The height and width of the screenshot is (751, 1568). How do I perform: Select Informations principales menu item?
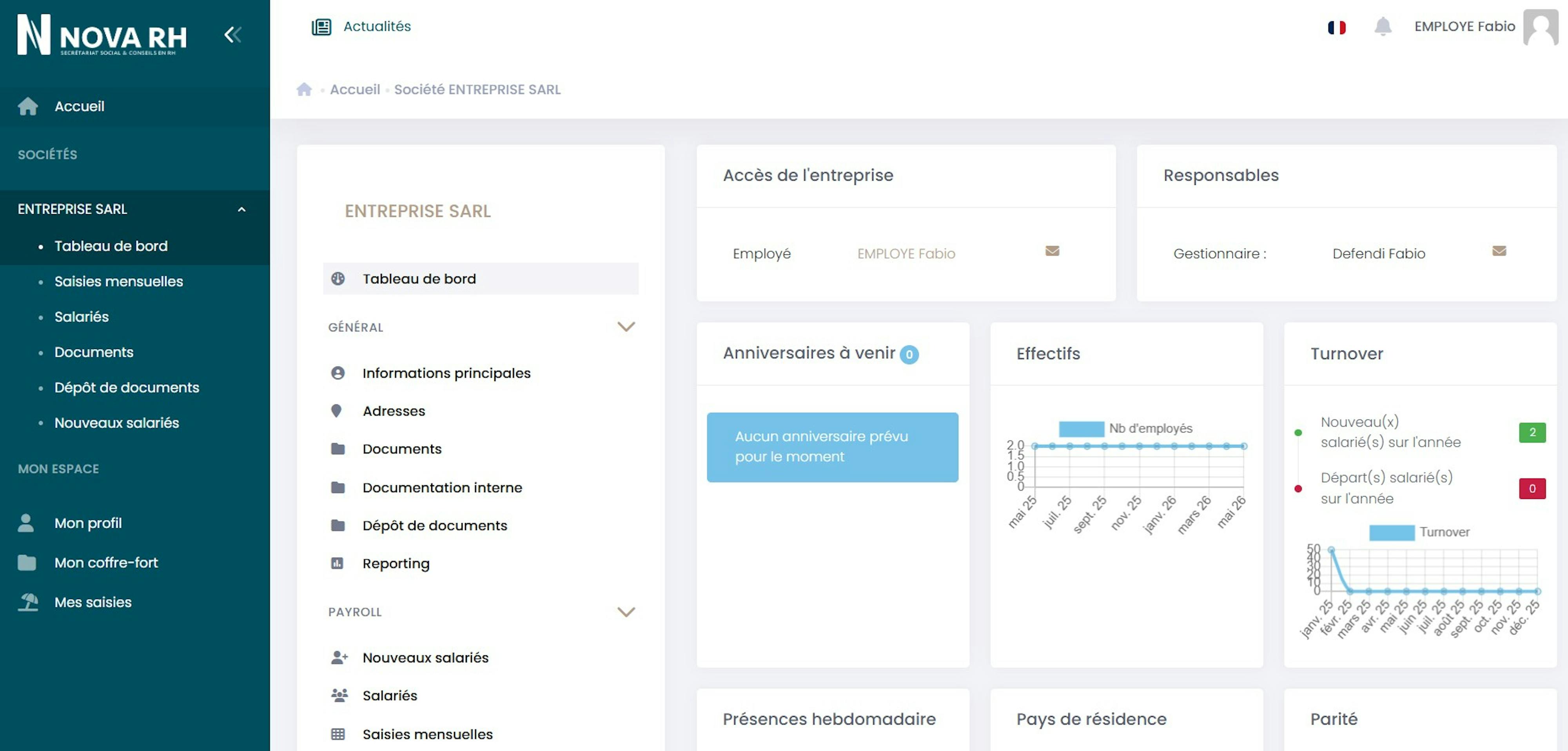click(446, 373)
